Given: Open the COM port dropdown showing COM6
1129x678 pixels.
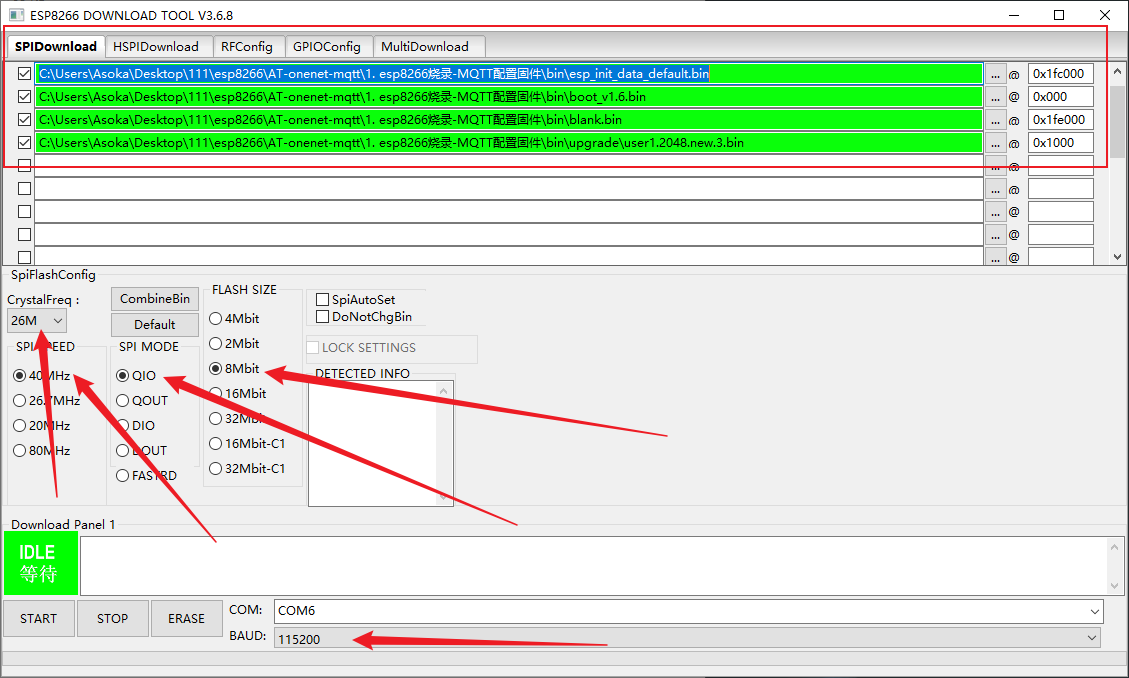Looking at the screenshot, I should pyautogui.click(x=688, y=611).
